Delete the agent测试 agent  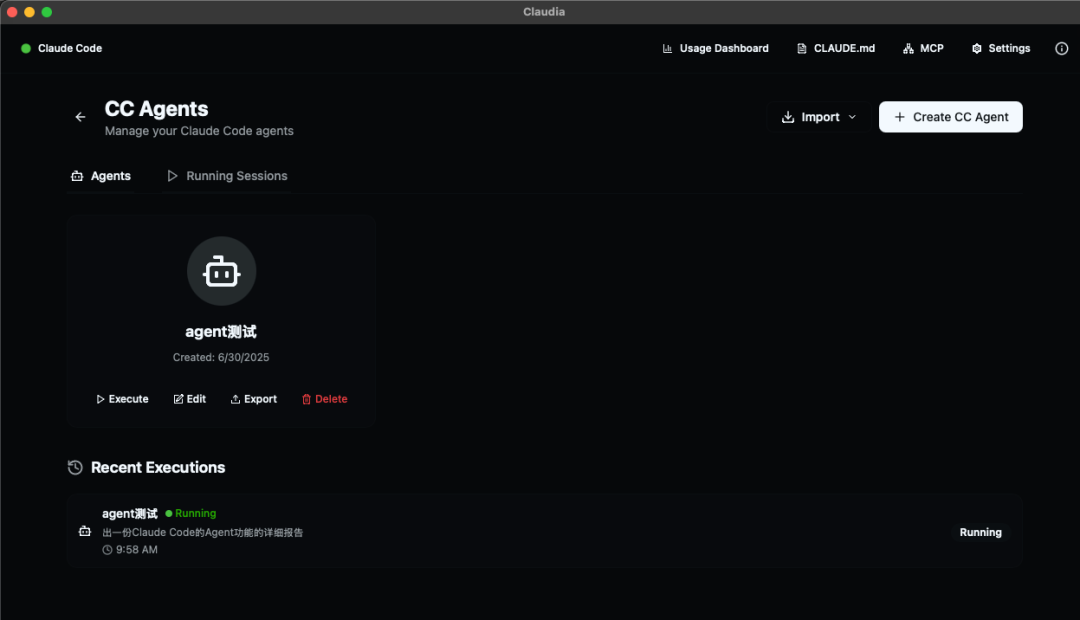(324, 399)
